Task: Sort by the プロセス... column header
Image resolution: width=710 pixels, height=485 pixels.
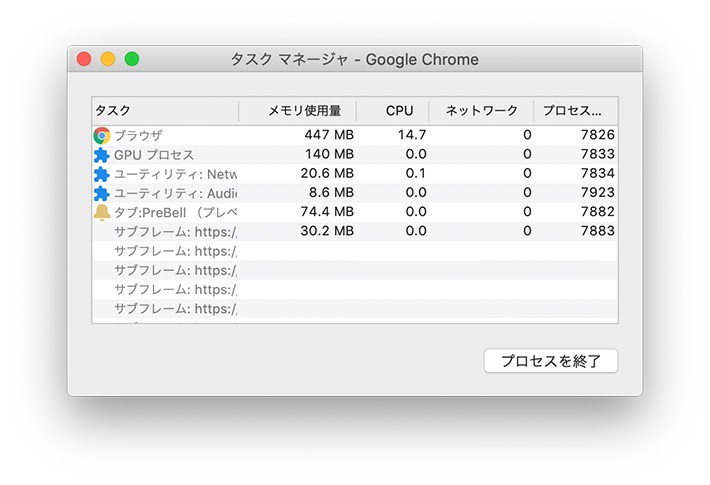Action: point(576,110)
